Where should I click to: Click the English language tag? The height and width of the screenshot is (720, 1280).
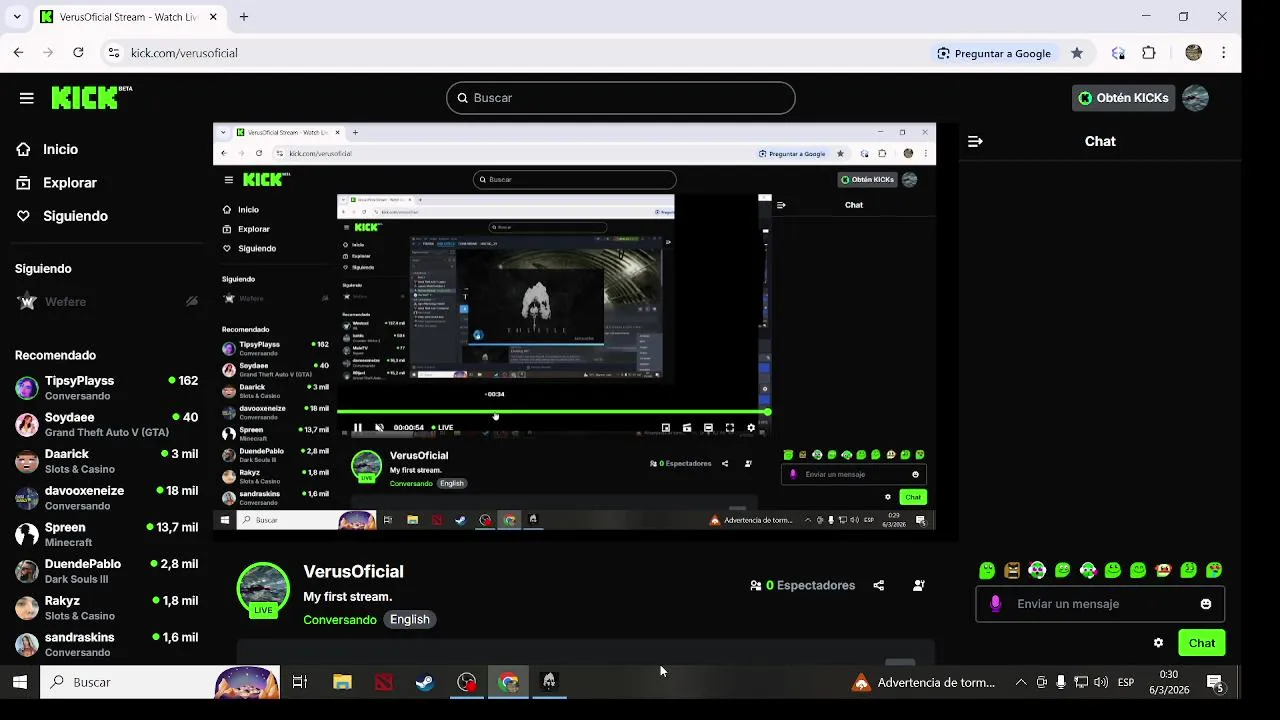(410, 620)
